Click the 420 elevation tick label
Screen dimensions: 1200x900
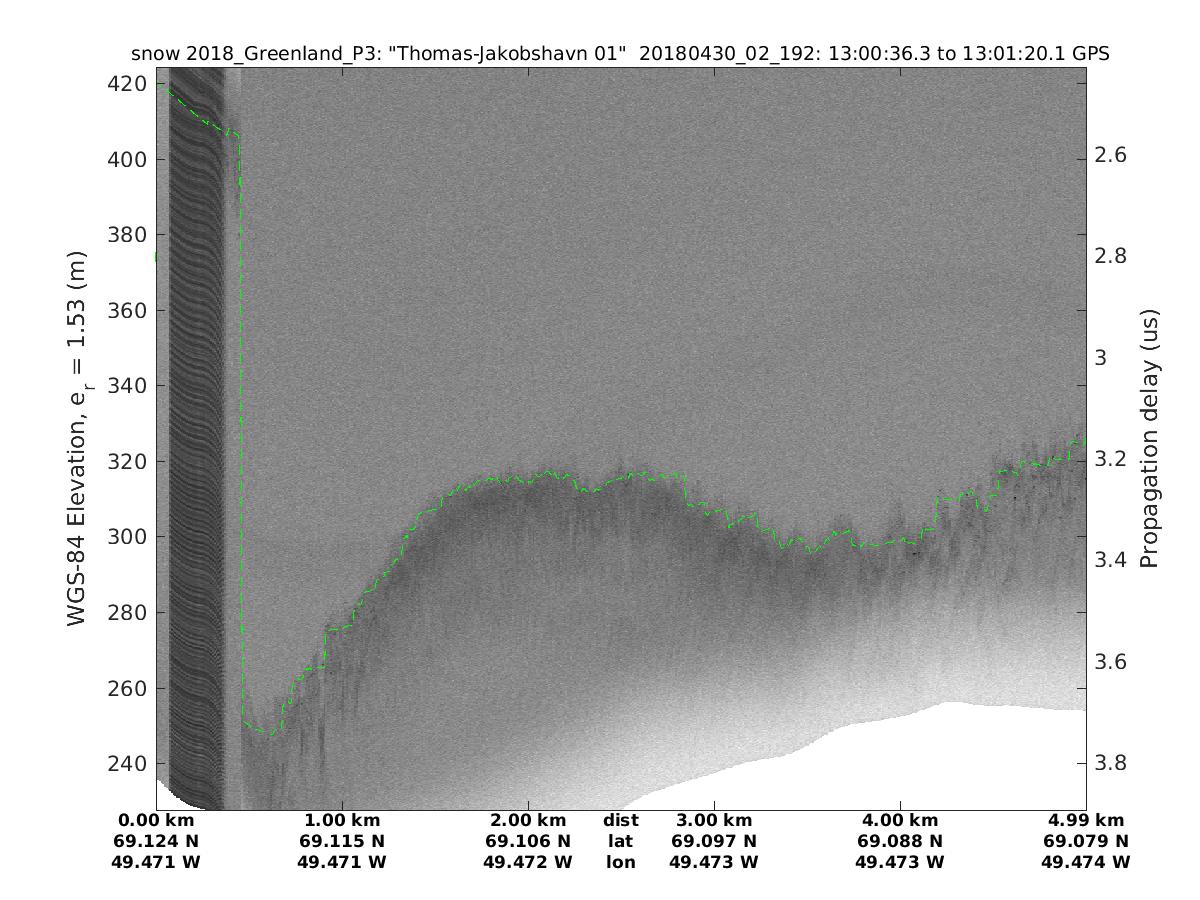point(128,84)
